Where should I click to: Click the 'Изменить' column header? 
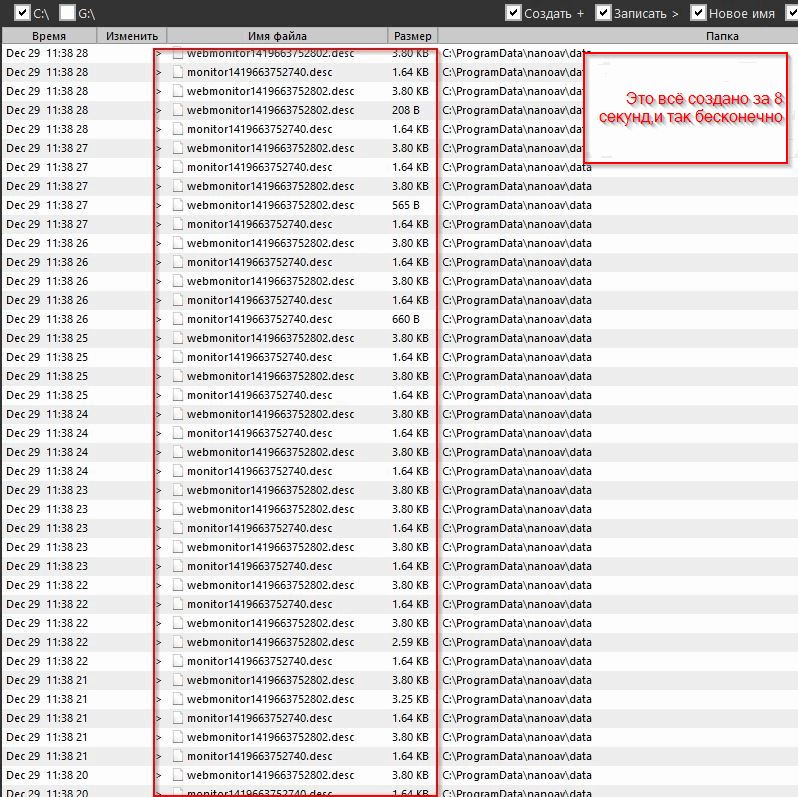pyautogui.click(x=131, y=36)
